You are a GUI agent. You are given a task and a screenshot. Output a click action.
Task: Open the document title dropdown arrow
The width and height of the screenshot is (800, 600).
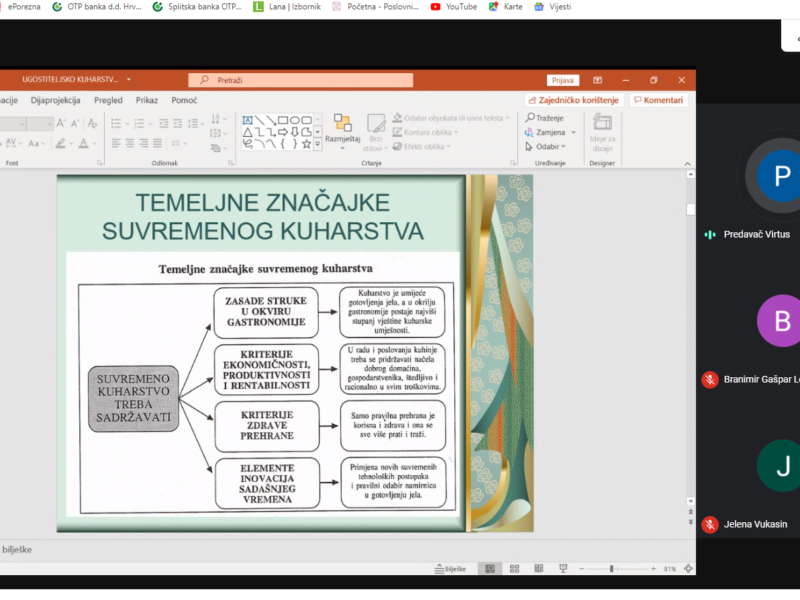129,80
